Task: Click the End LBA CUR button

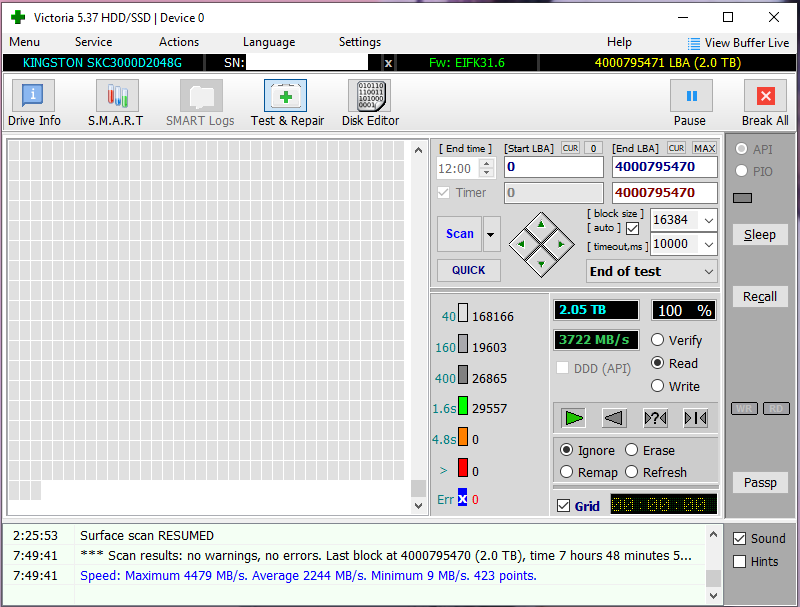Action: (x=677, y=148)
